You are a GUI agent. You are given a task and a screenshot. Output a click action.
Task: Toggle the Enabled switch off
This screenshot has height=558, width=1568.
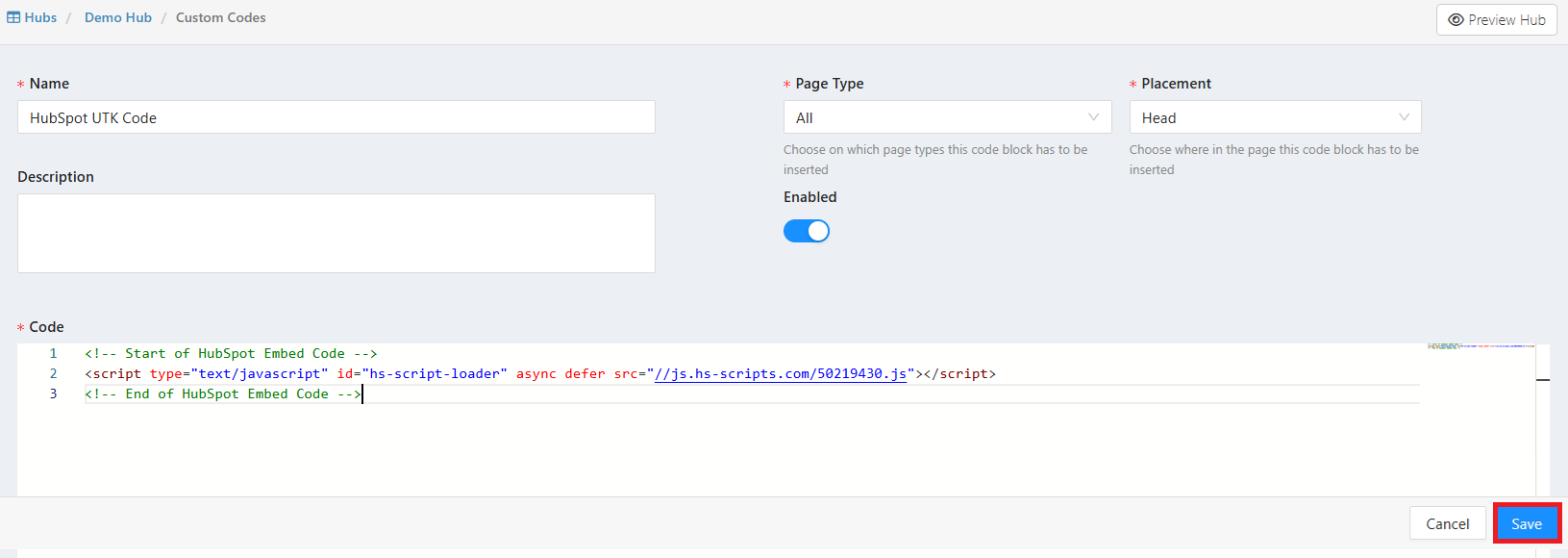807,231
